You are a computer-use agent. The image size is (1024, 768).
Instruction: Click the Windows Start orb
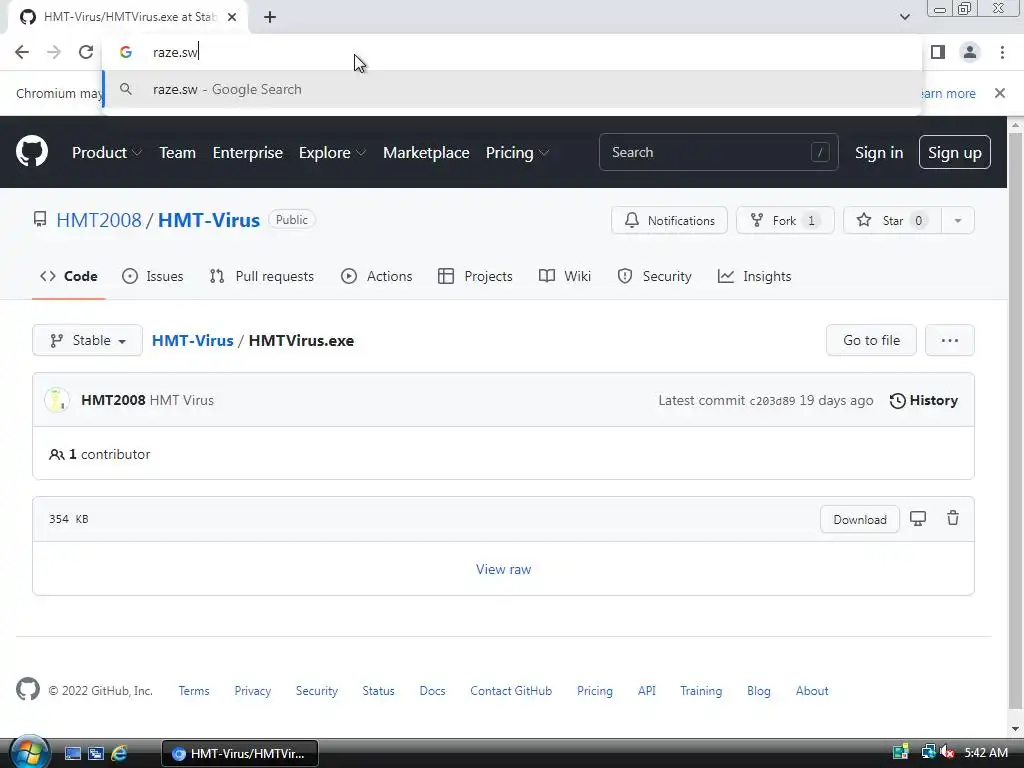28,752
